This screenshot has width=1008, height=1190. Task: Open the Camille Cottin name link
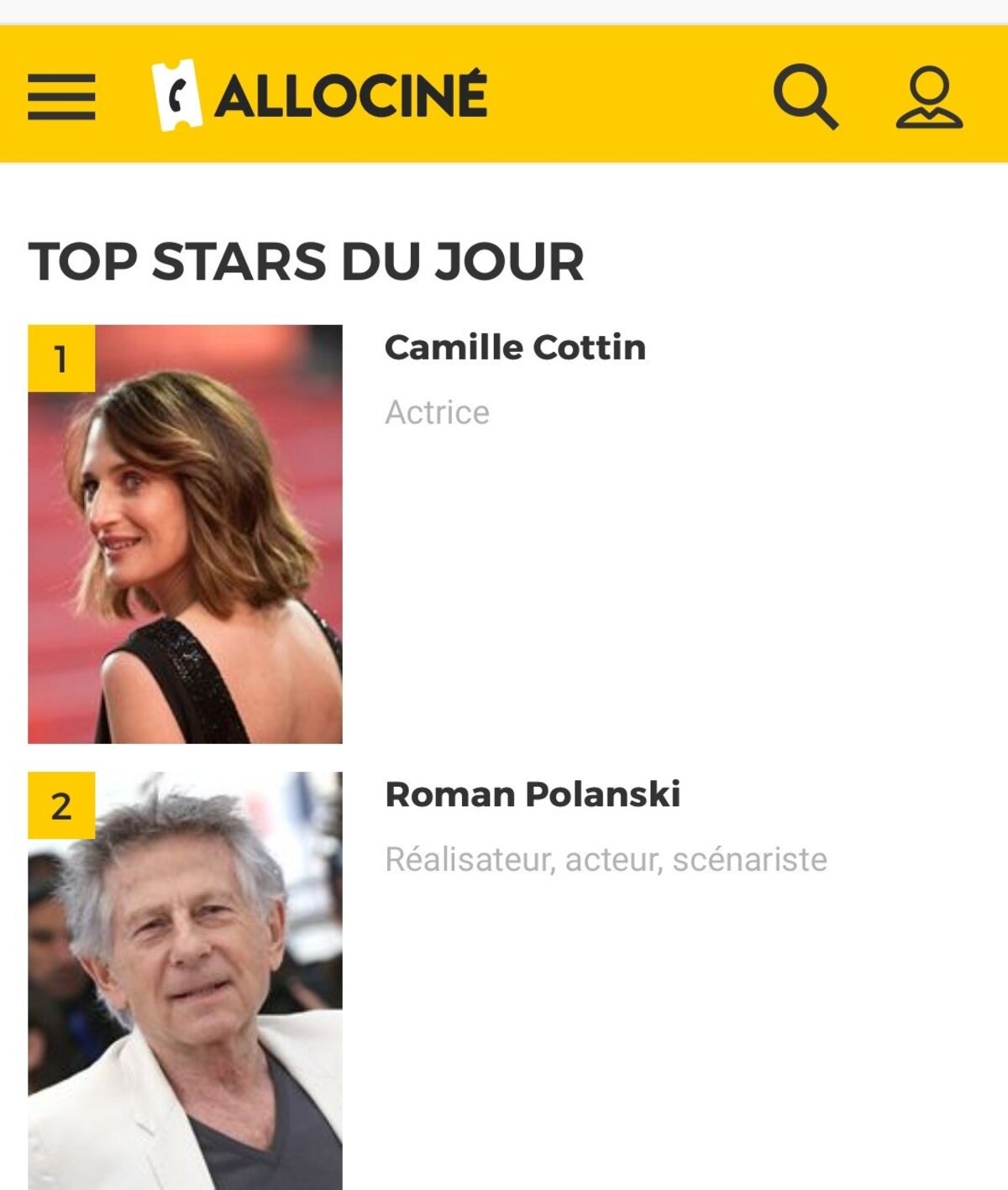click(x=515, y=348)
